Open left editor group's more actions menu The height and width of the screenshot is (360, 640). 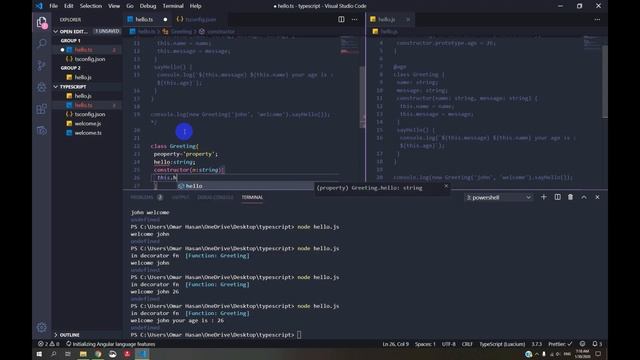pyautogui.click(x=355, y=19)
